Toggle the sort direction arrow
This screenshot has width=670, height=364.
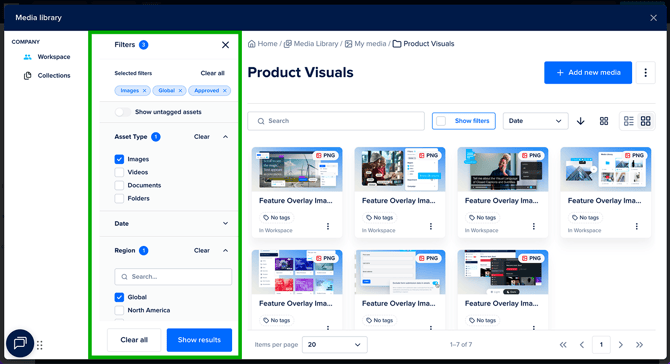[580, 121]
